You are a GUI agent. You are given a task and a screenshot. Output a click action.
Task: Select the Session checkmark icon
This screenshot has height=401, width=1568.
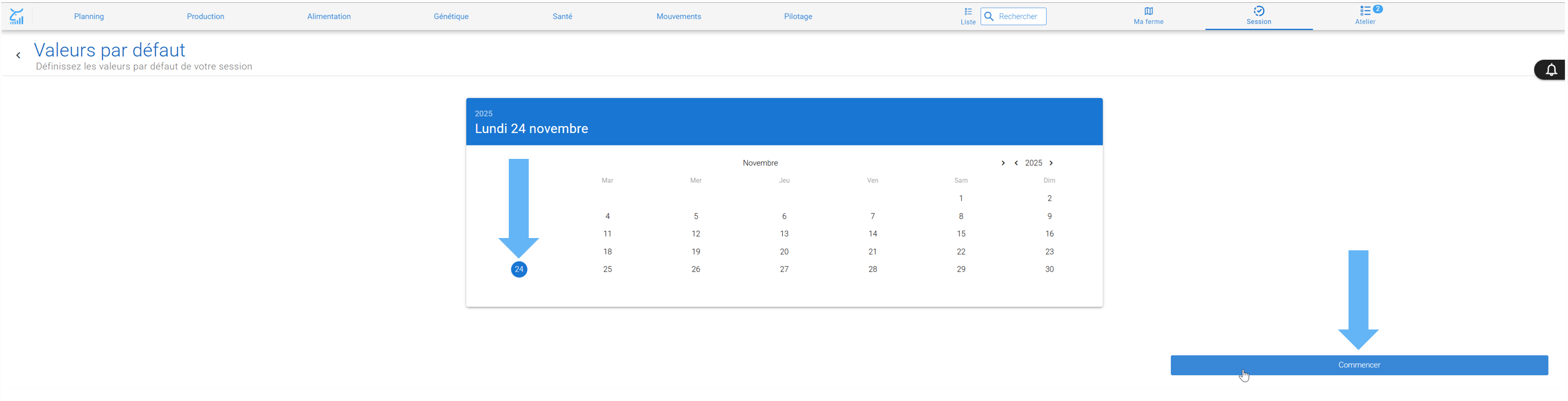pos(1259,11)
